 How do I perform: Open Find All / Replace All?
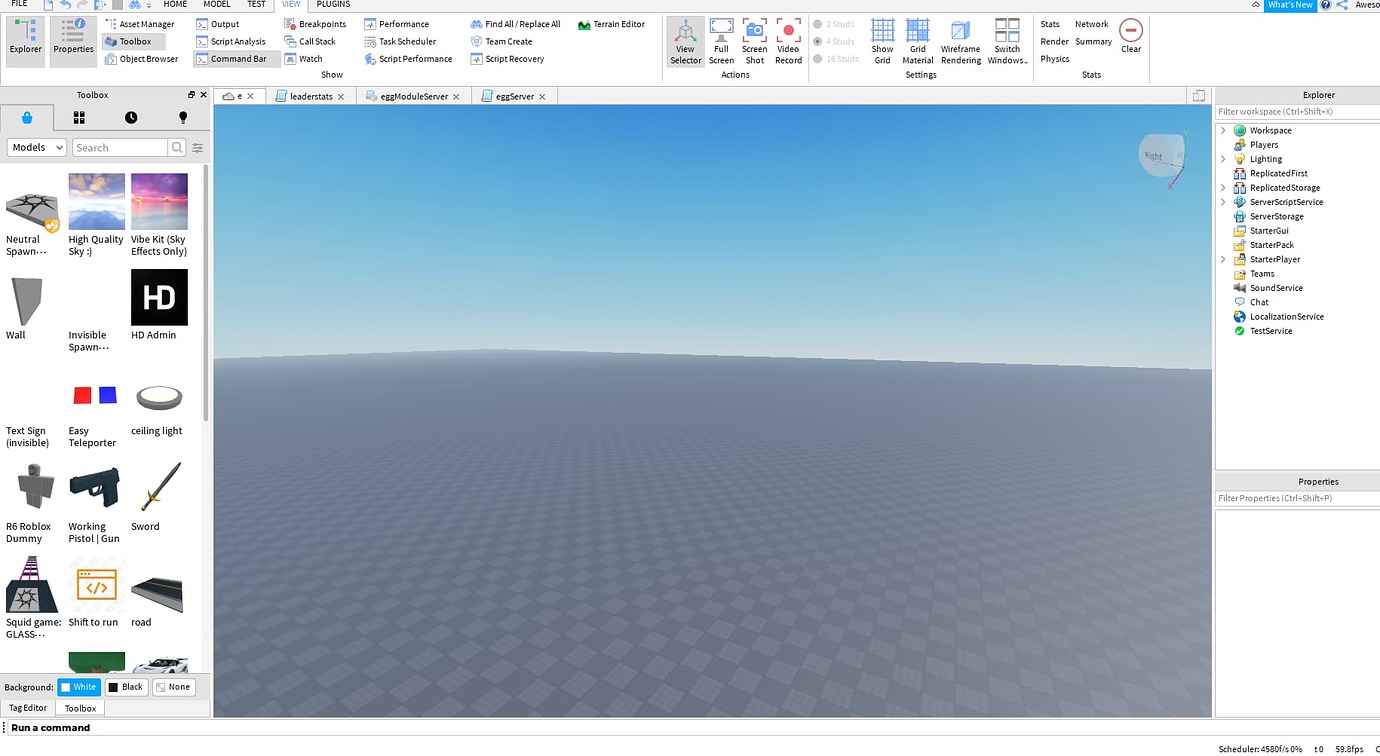point(516,24)
